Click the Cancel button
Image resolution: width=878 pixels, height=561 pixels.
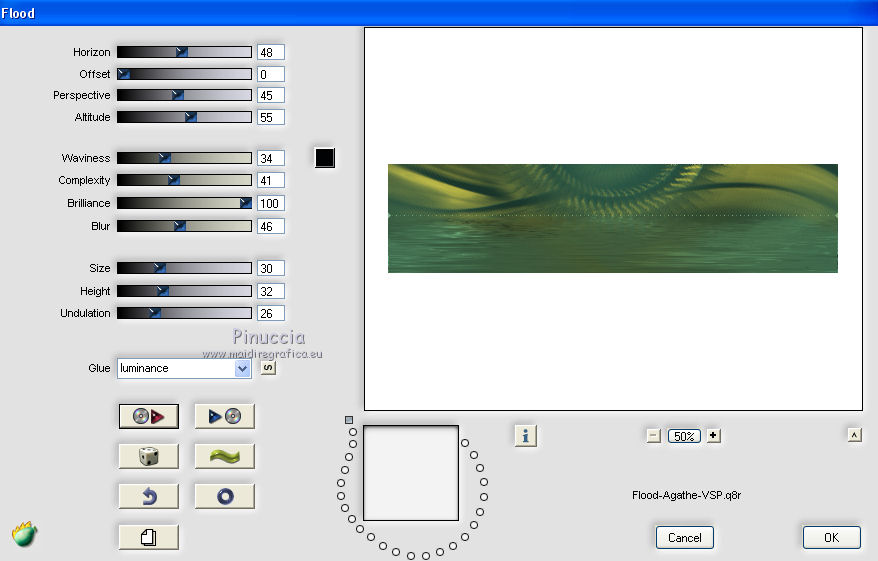tap(684, 537)
